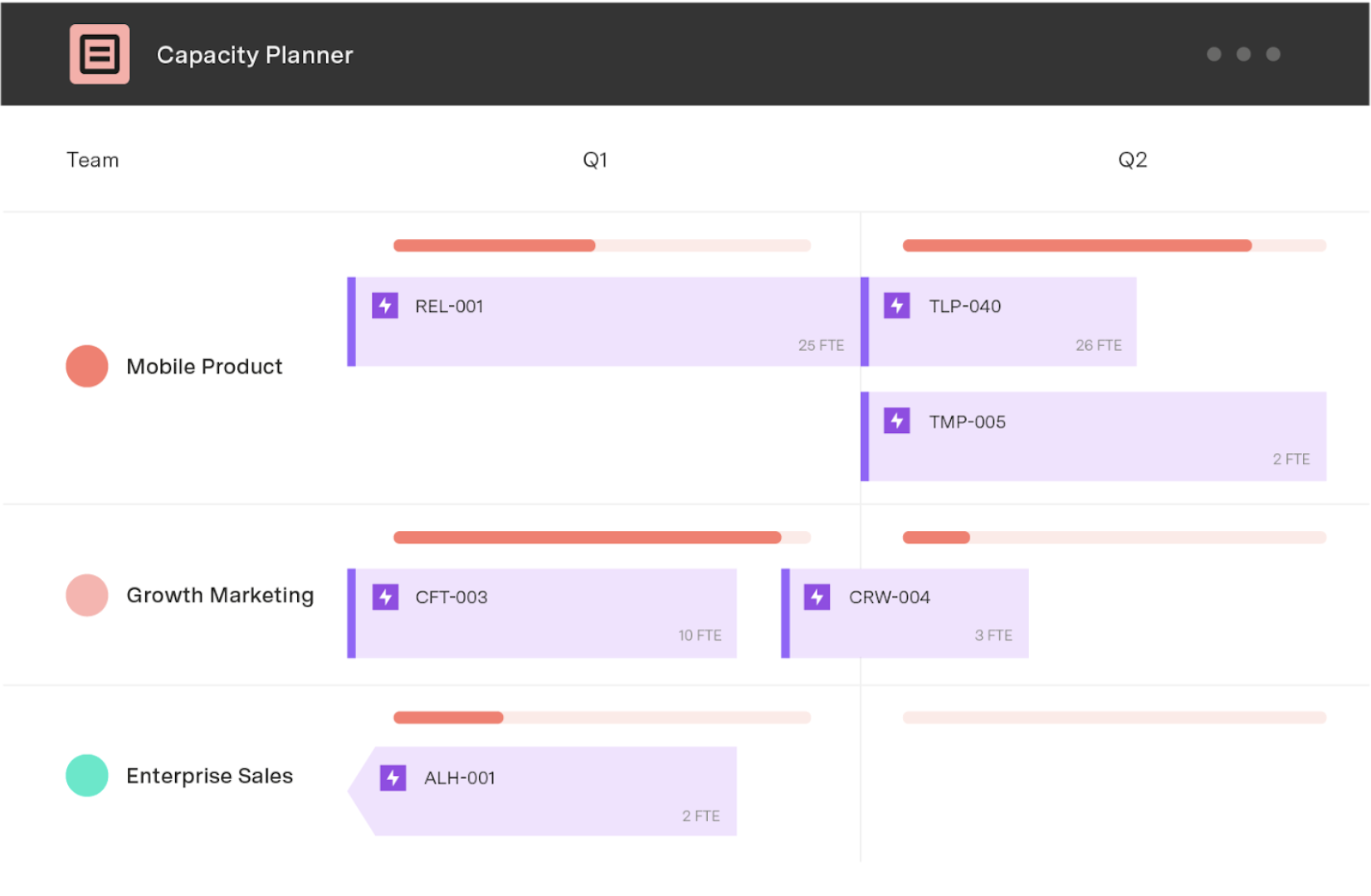
Task: Click the lightning icon on TMP-005
Action: click(897, 421)
